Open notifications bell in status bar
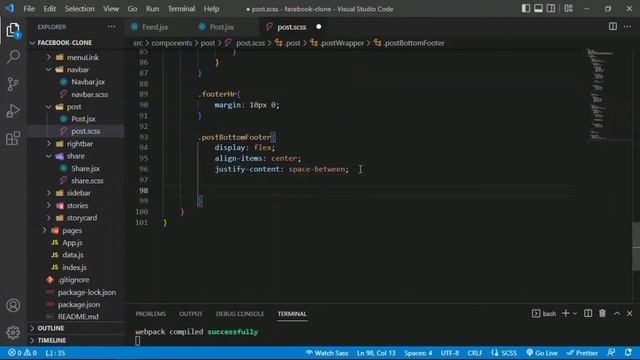The image size is (640, 360). pos(628,353)
